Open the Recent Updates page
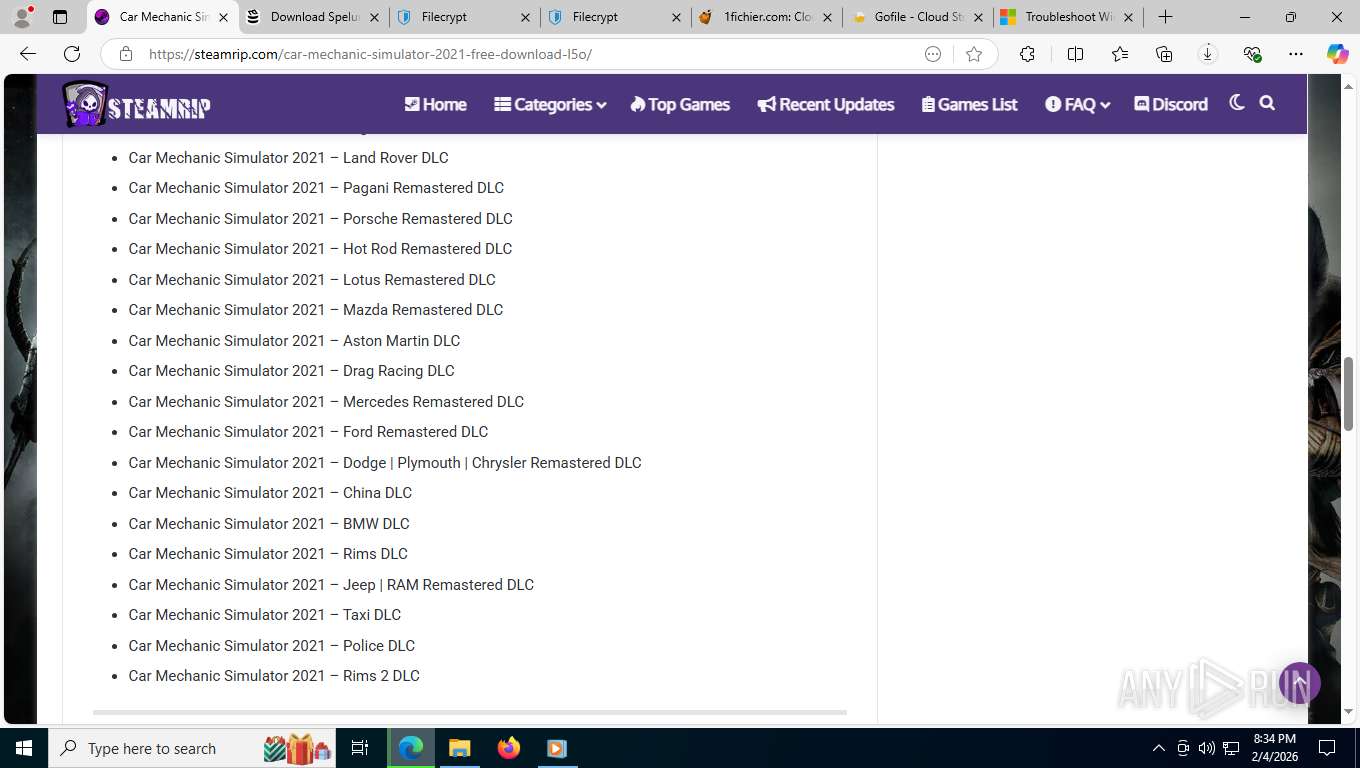 coord(826,104)
